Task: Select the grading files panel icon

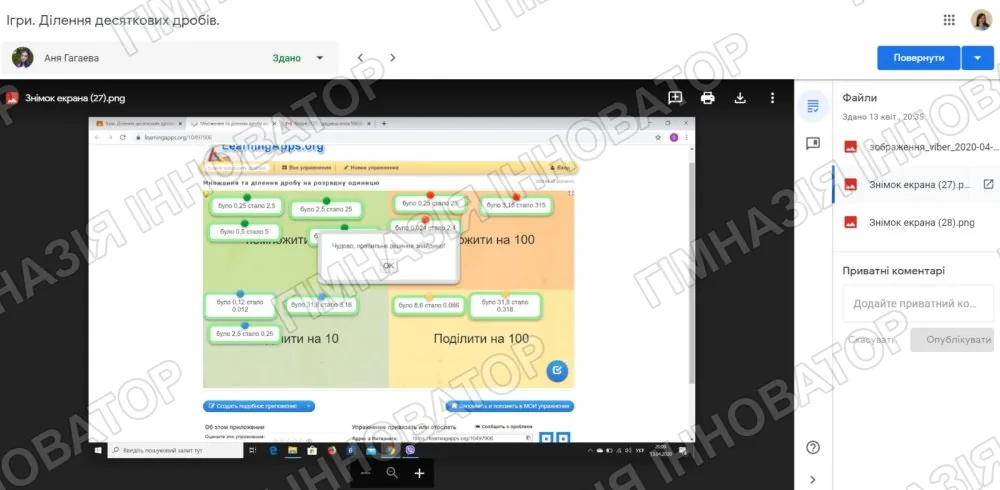Action: coord(812,106)
